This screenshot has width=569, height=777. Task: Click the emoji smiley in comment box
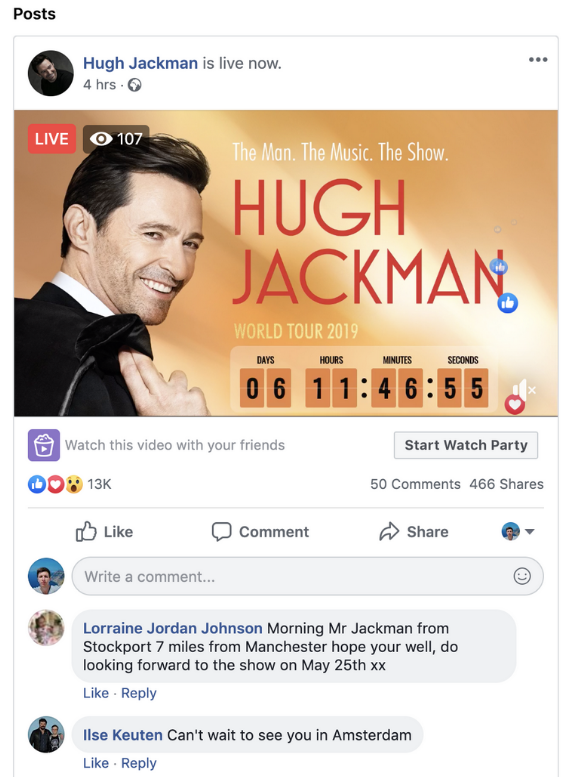click(x=522, y=576)
